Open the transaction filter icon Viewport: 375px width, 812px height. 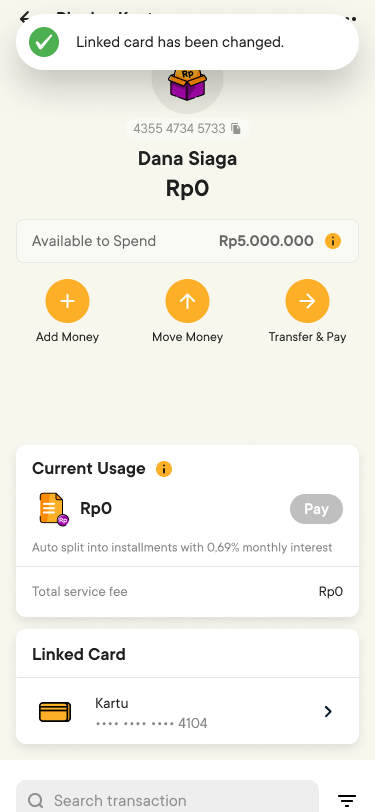pos(347,800)
